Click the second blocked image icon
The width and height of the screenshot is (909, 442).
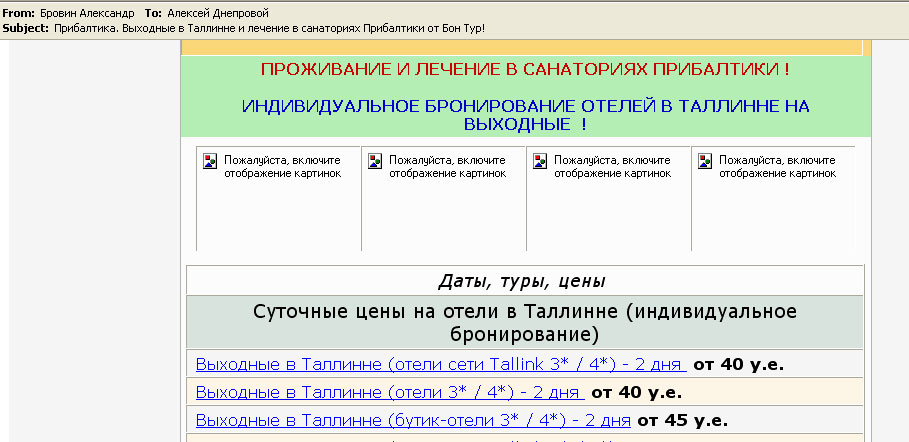375,162
